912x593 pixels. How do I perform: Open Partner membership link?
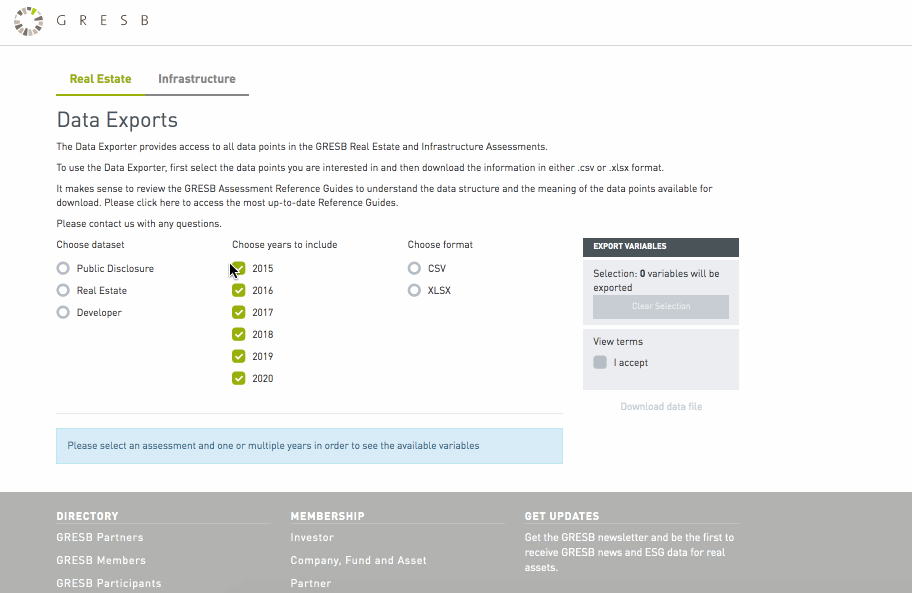pyautogui.click(x=311, y=583)
